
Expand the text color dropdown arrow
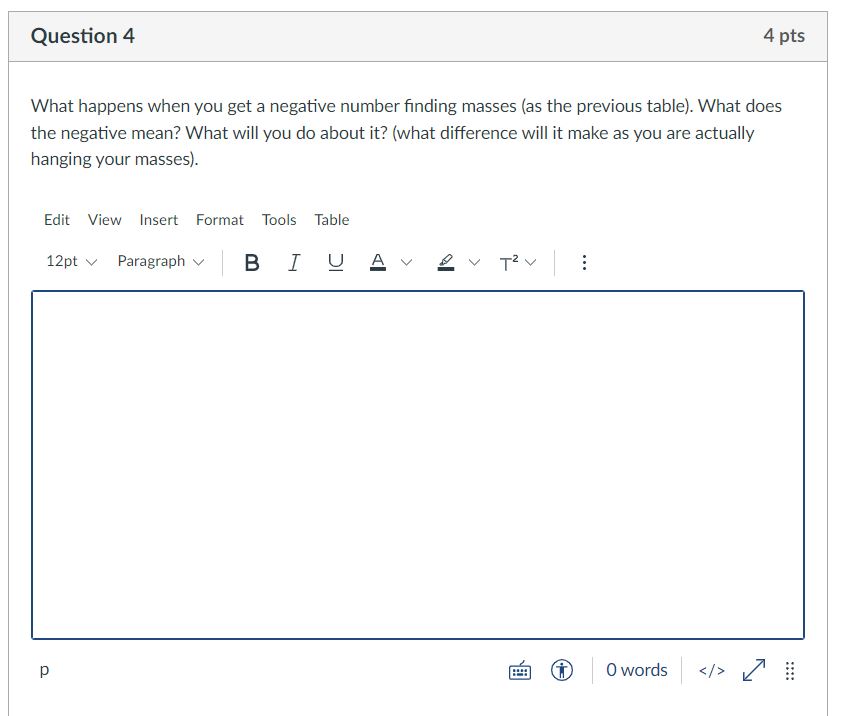pos(406,262)
